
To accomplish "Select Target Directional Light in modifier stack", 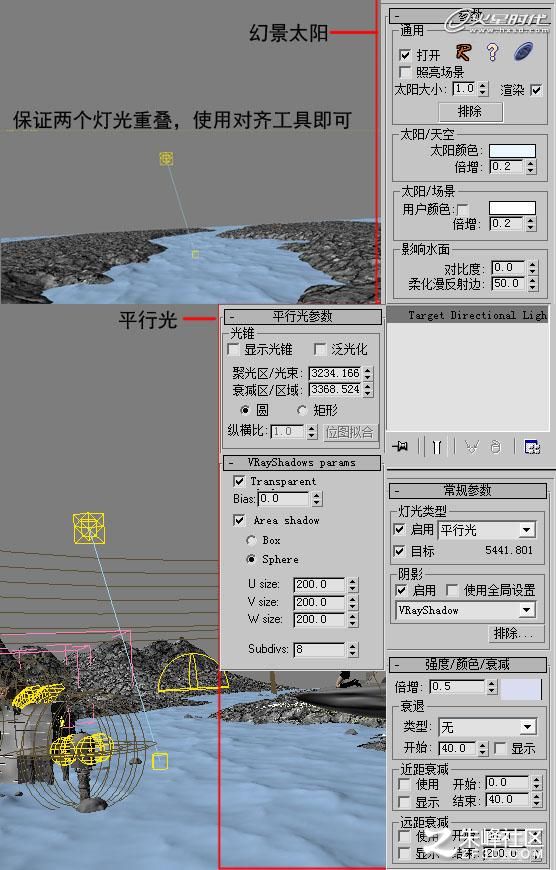I will tap(468, 315).
